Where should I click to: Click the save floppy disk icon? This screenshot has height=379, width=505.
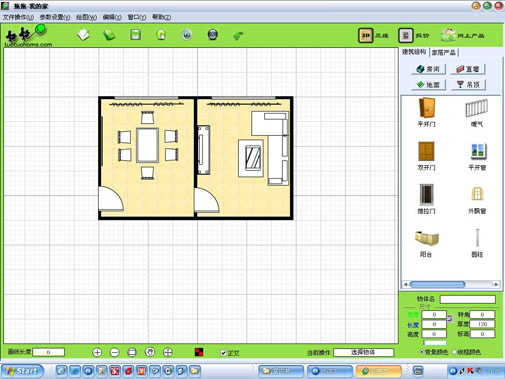coord(135,35)
